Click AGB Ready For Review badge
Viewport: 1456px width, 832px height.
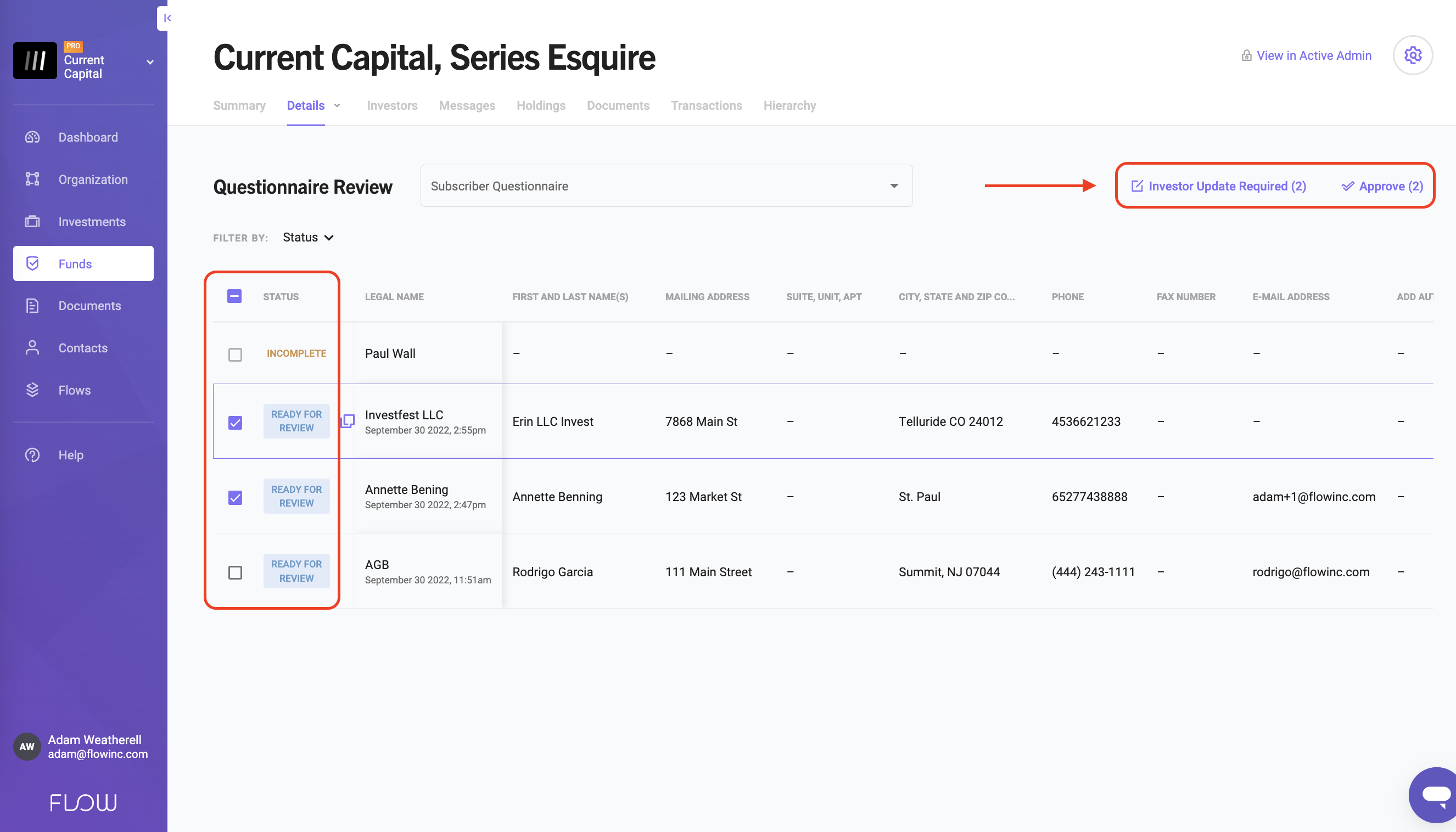coord(296,571)
